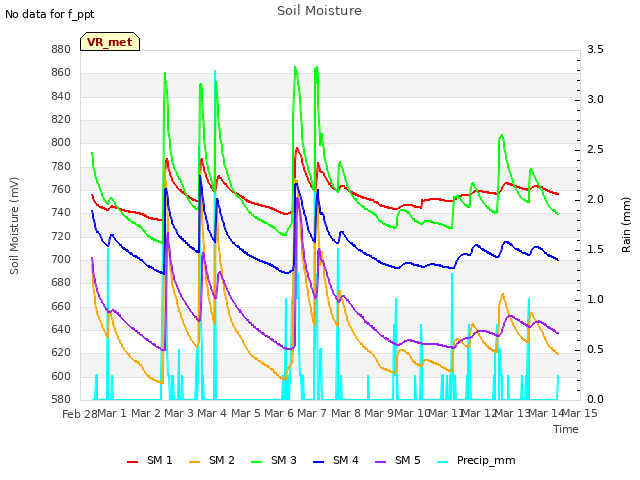Click the VR_met annotation box
This screenshot has height=480, width=640.
[110, 42]
